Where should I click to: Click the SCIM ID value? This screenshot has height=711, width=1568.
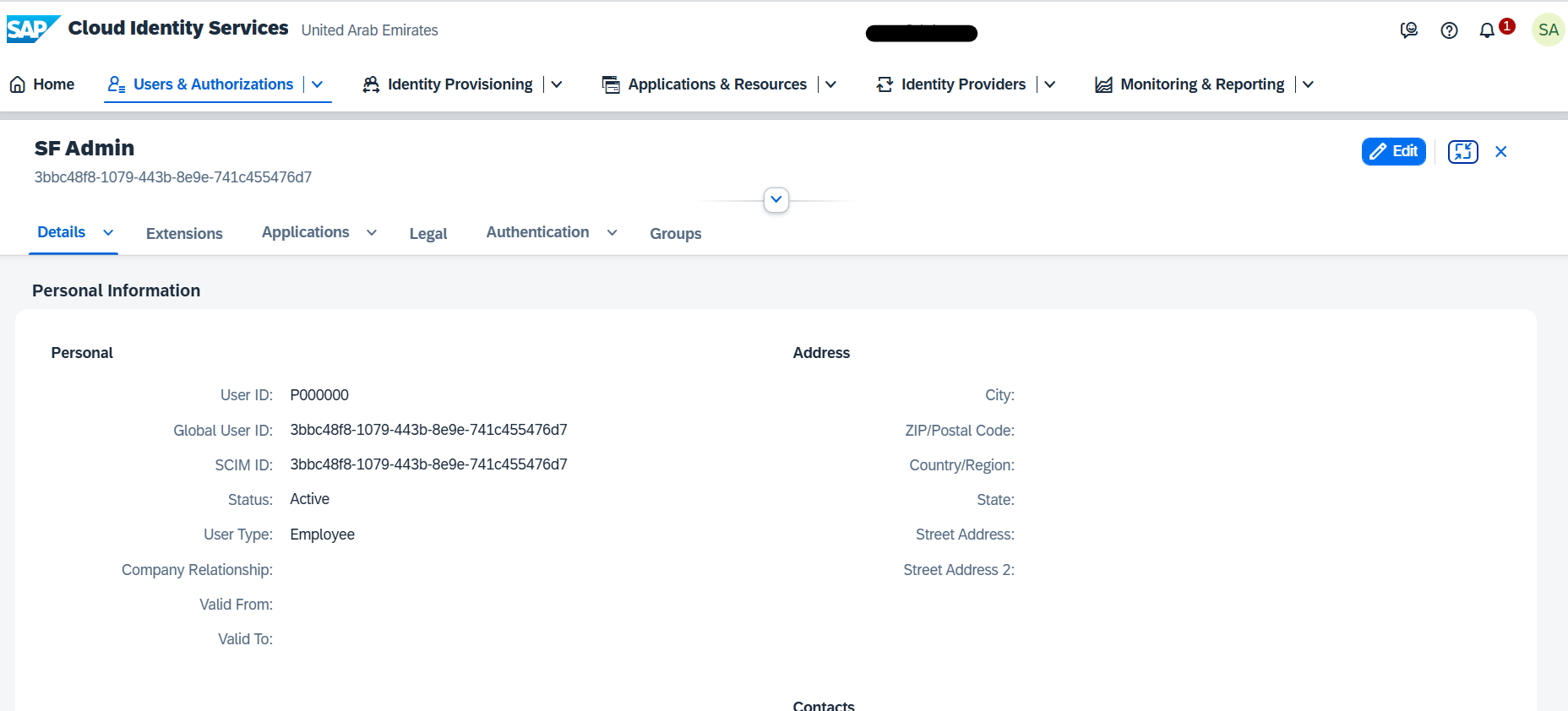pos(428,464)
